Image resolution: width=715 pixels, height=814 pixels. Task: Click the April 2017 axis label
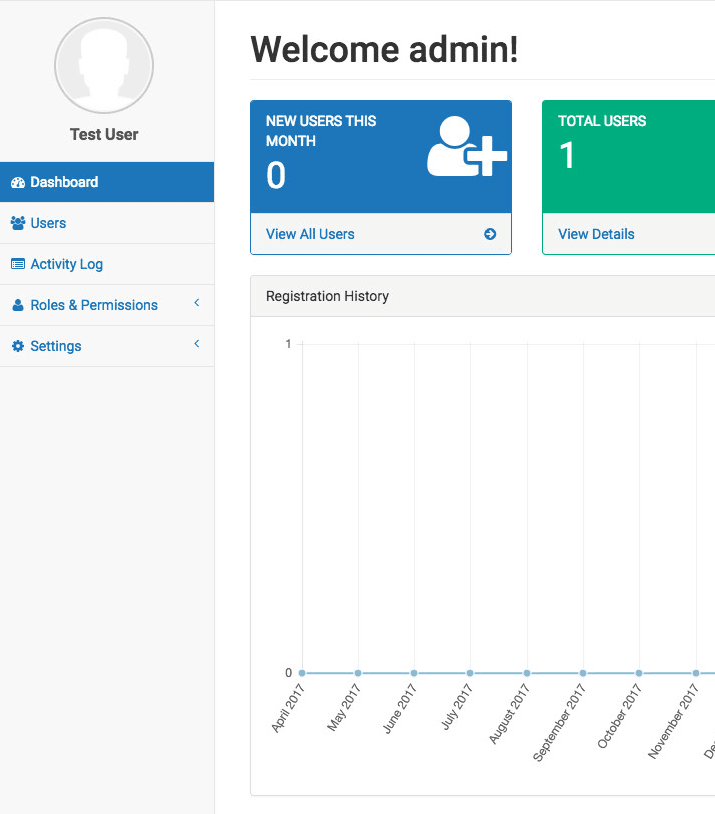288,708
